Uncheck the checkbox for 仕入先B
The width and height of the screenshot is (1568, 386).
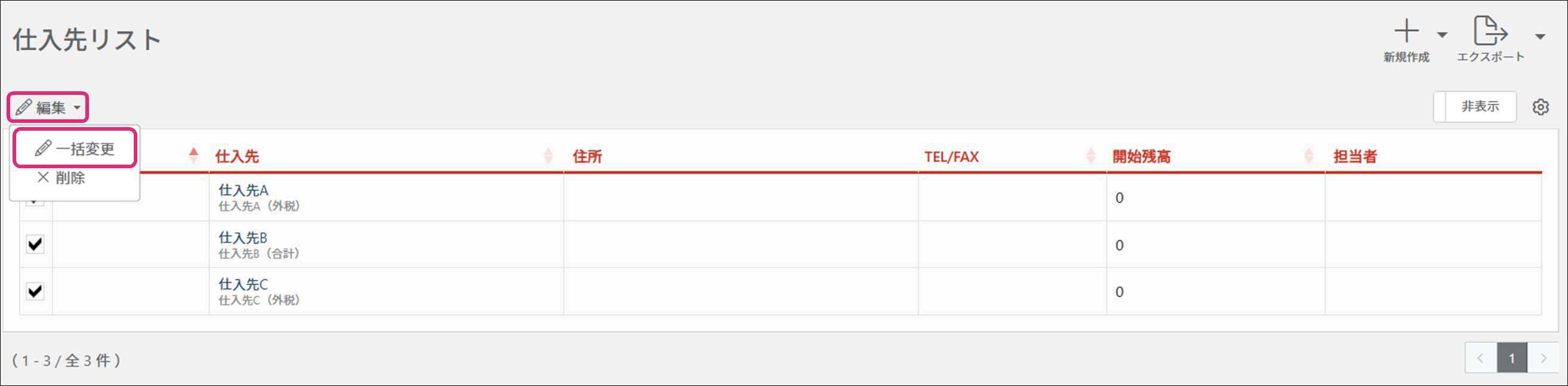pos(35,245)
